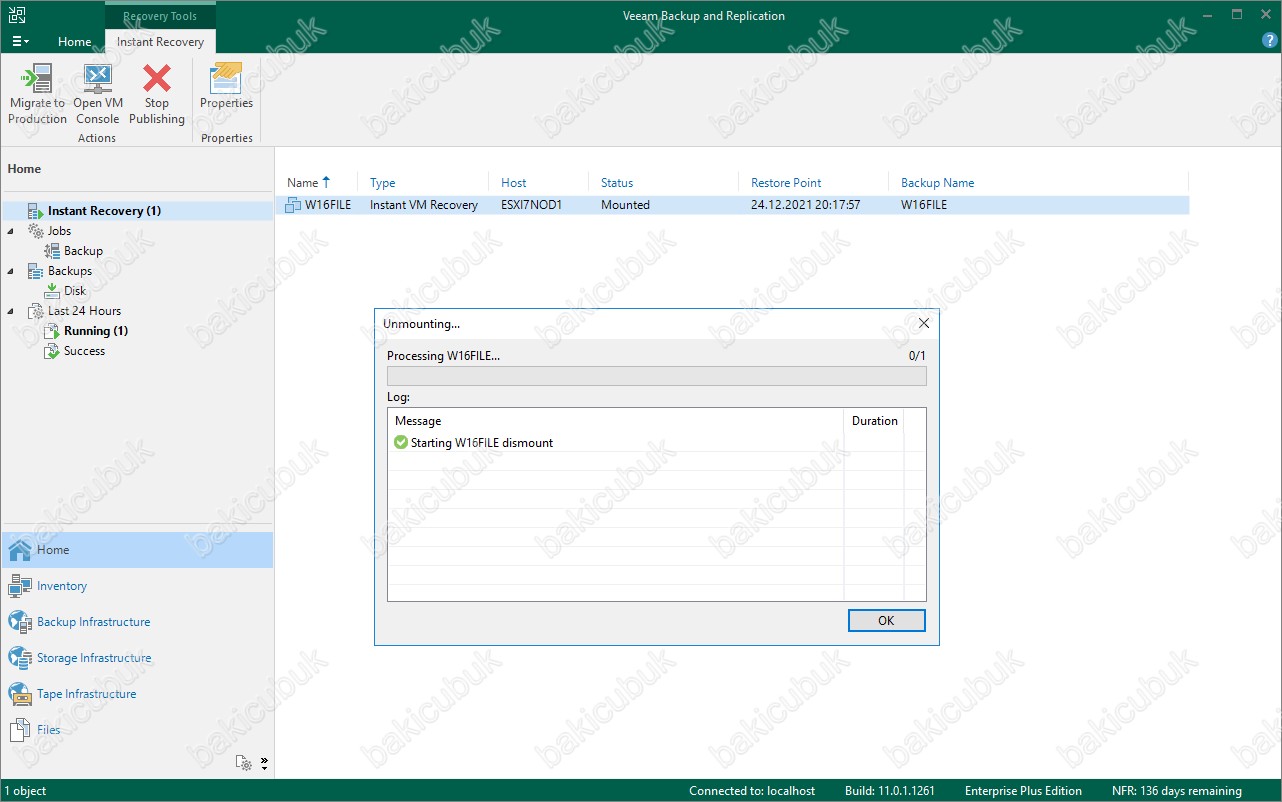Image resolution: width=1282 pixels, height=802 pixels.
Task: Close the Unmounting dialog
Action: [x=924, y=324]
